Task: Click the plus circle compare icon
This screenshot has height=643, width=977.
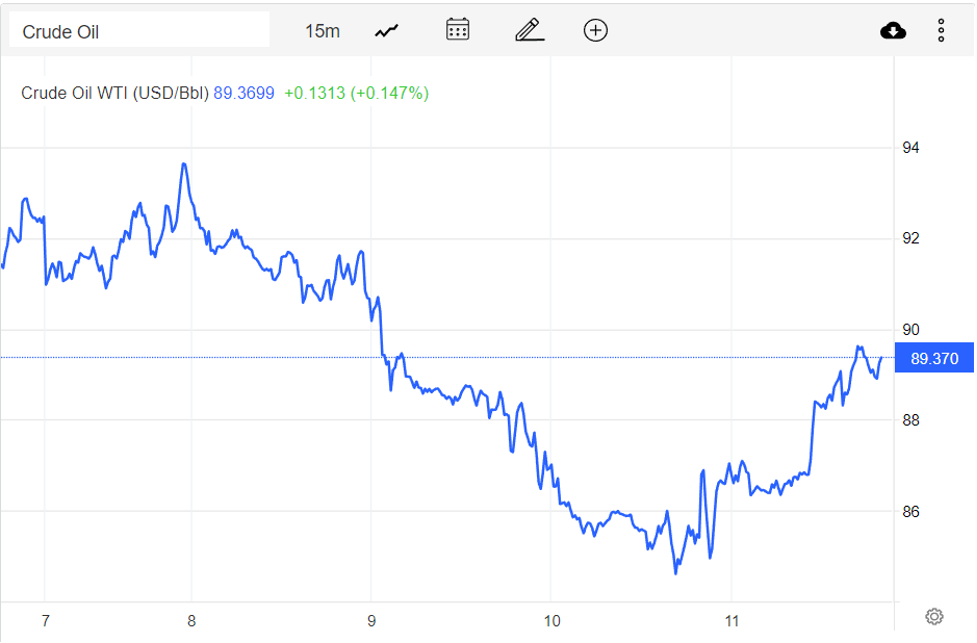Action: (x=595, y=30)
